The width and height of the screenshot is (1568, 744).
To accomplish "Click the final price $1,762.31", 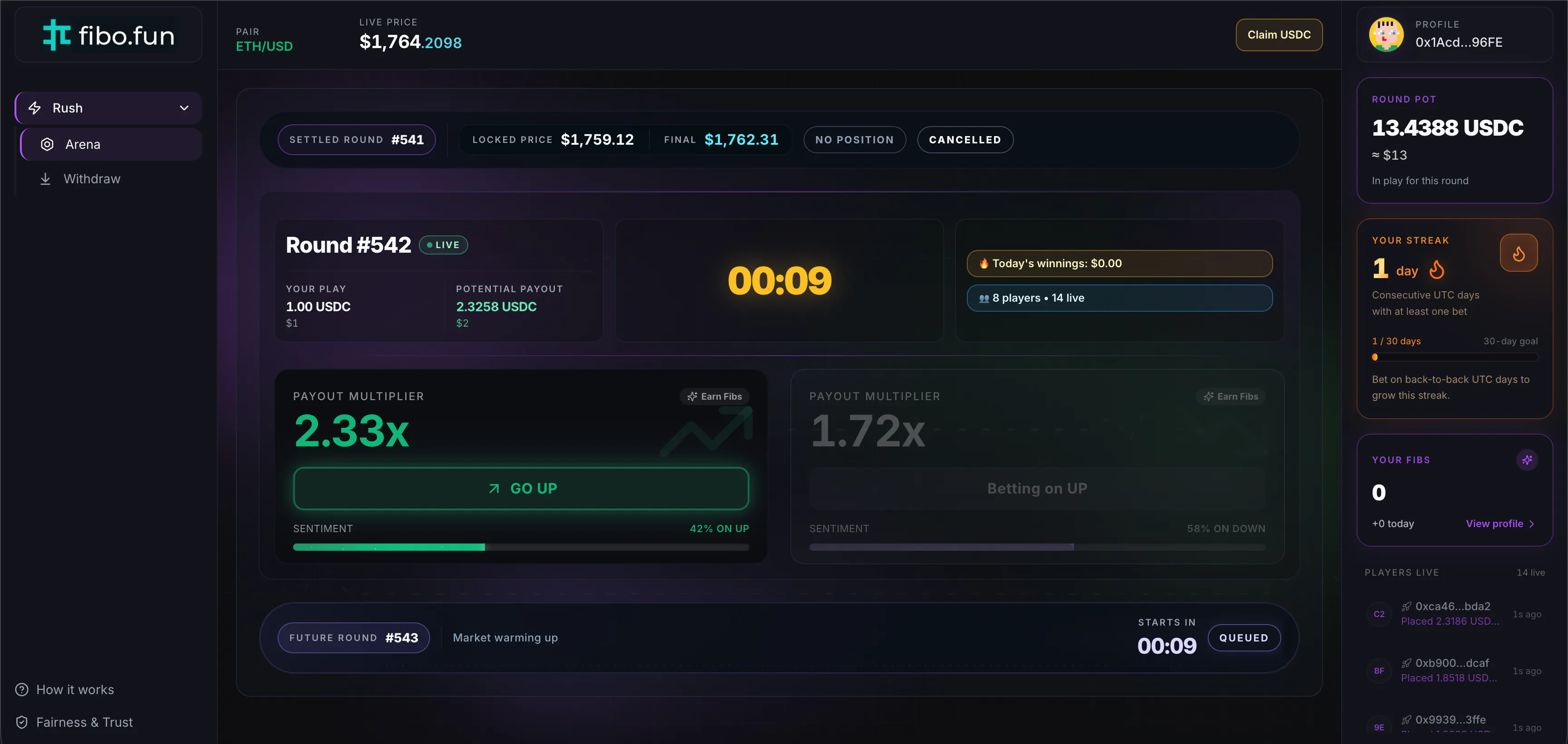I will pos(741,139).
